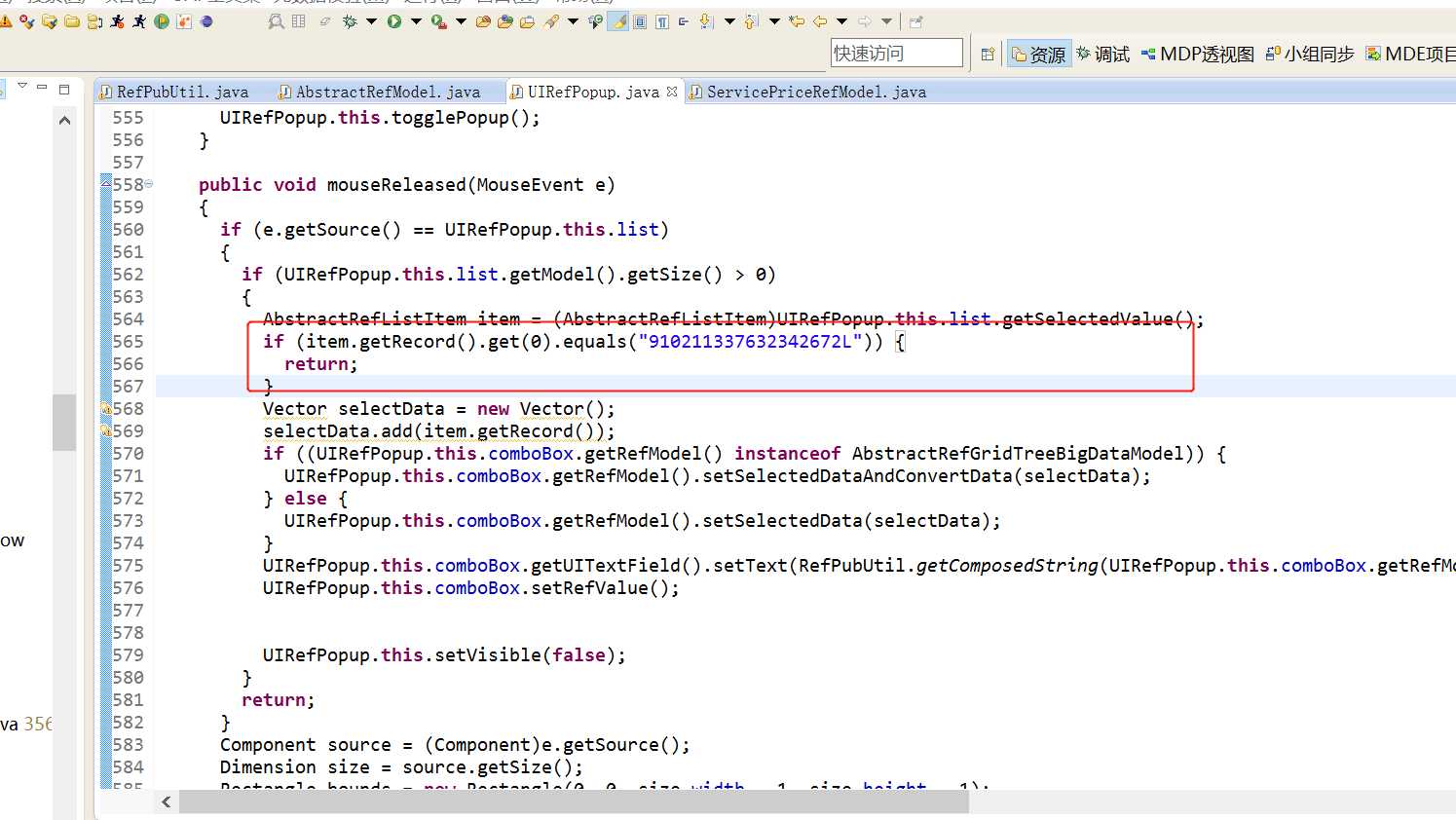Jump to next annotation arrow icon
The width and height of the screenshot is (1456, 820).
(x=707, y=21)
